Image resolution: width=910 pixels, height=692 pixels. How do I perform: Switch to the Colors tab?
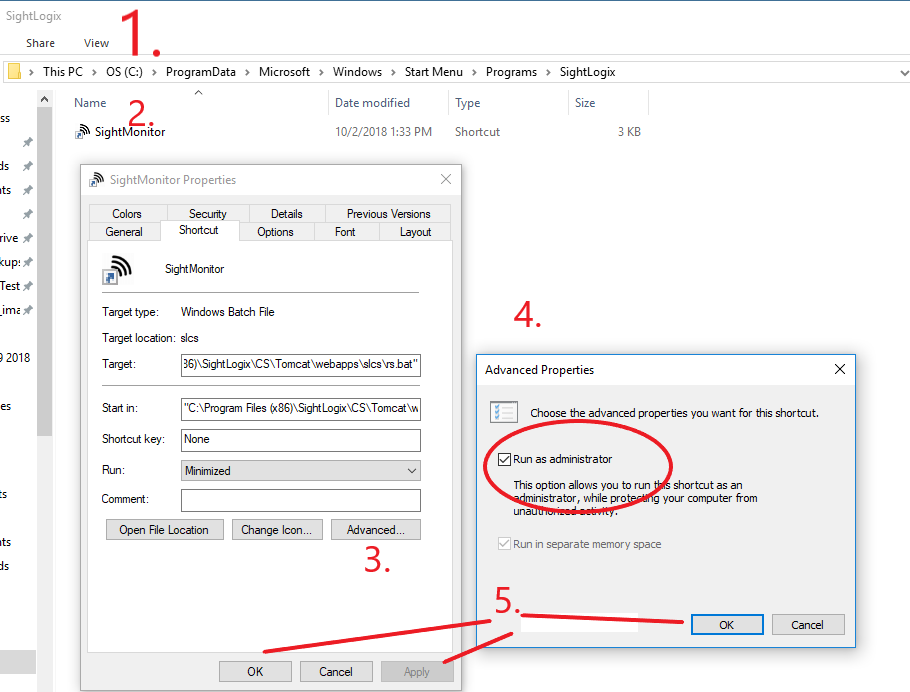coord(127,214)
